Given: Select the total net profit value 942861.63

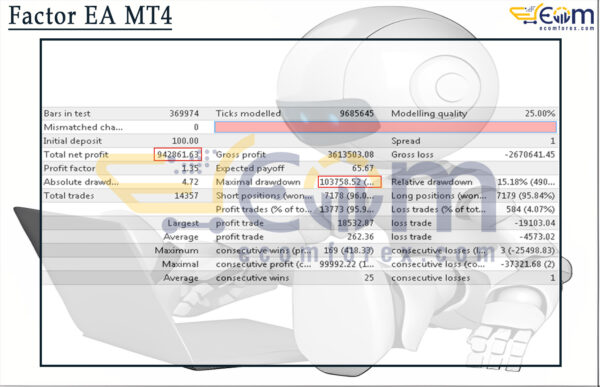Looking at the screenshot, I should [178, 155].
